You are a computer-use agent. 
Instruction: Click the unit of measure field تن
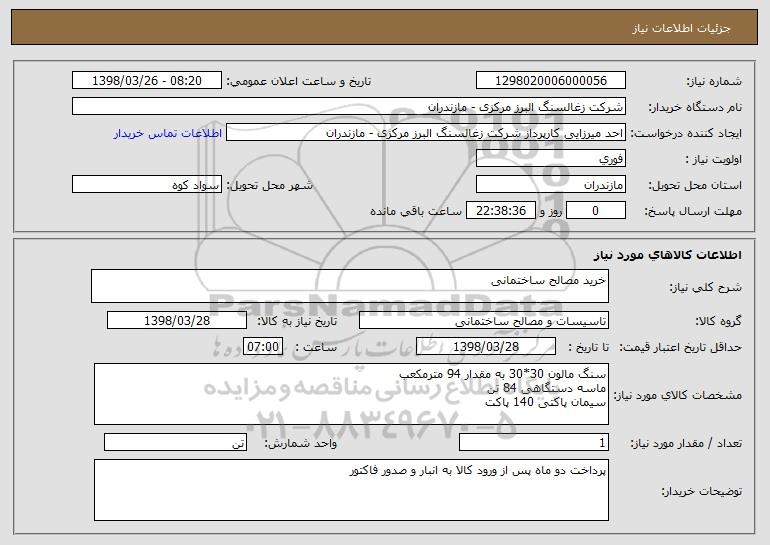point(175,442)
